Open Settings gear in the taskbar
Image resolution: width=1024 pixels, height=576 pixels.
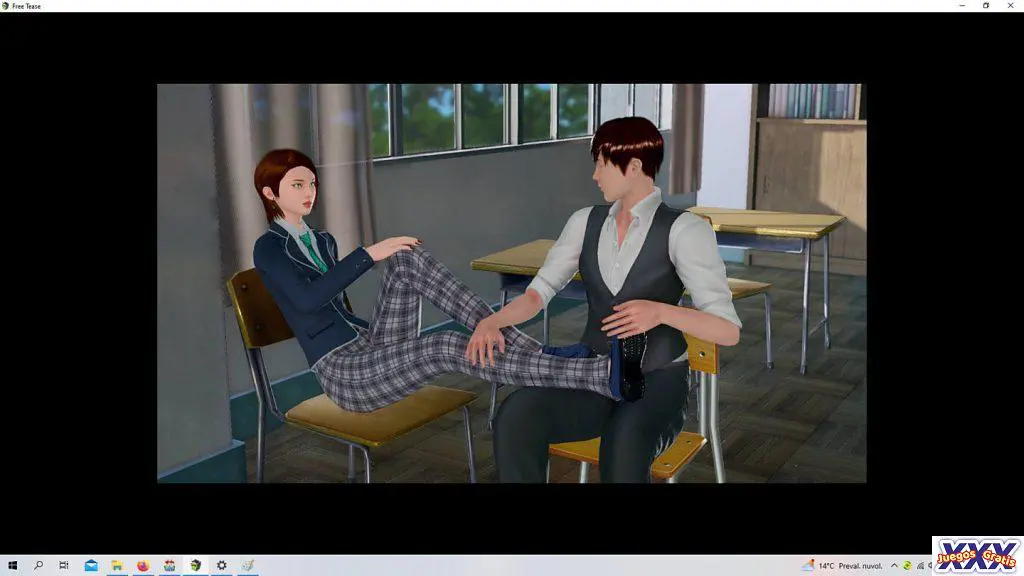click(221, 566)
